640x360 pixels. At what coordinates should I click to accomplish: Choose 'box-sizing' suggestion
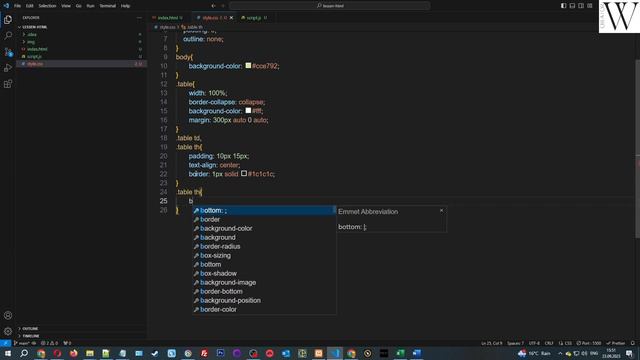264,256
